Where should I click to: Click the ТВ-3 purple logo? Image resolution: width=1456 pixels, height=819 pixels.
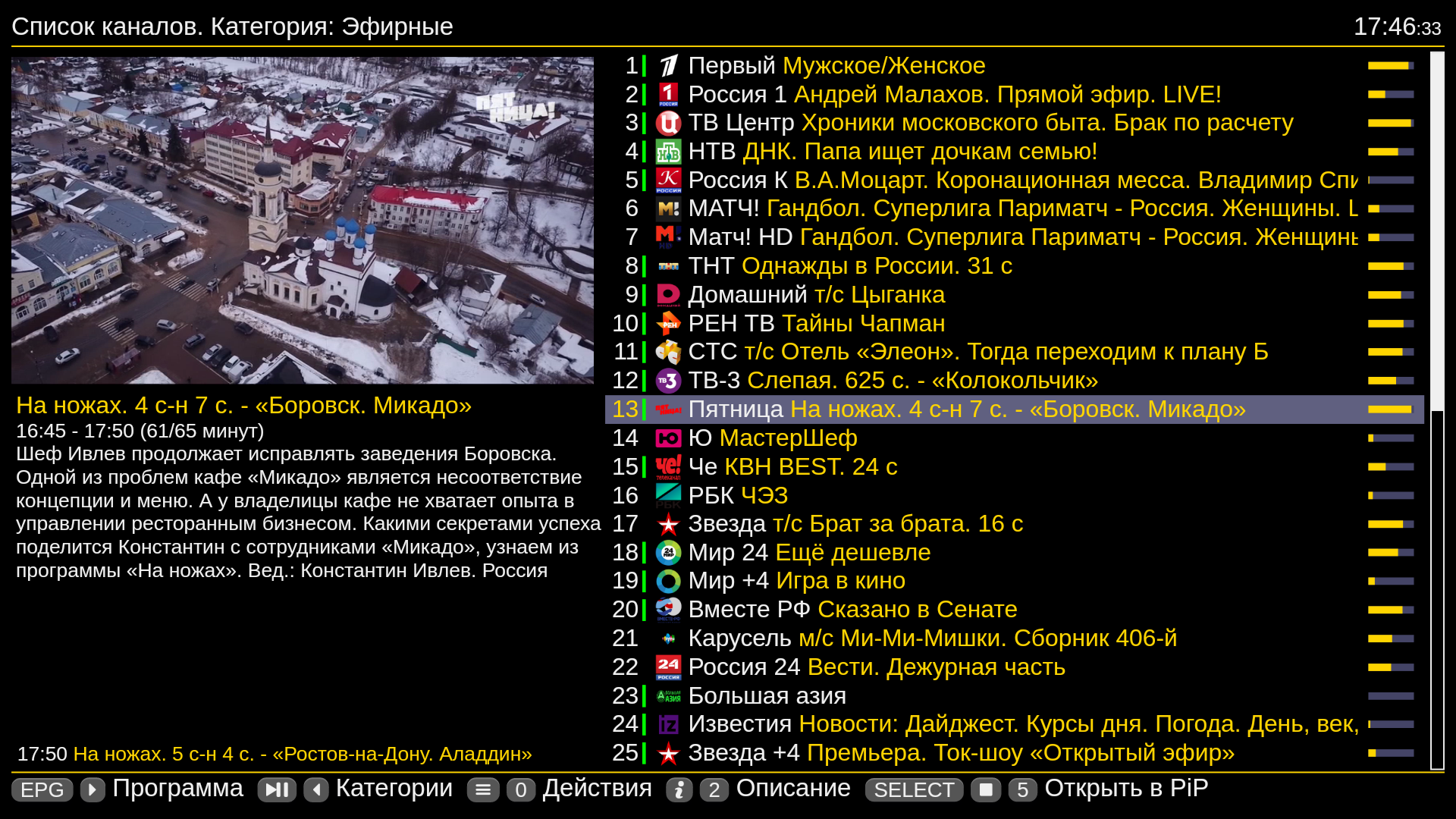click(x=668, y=381)
